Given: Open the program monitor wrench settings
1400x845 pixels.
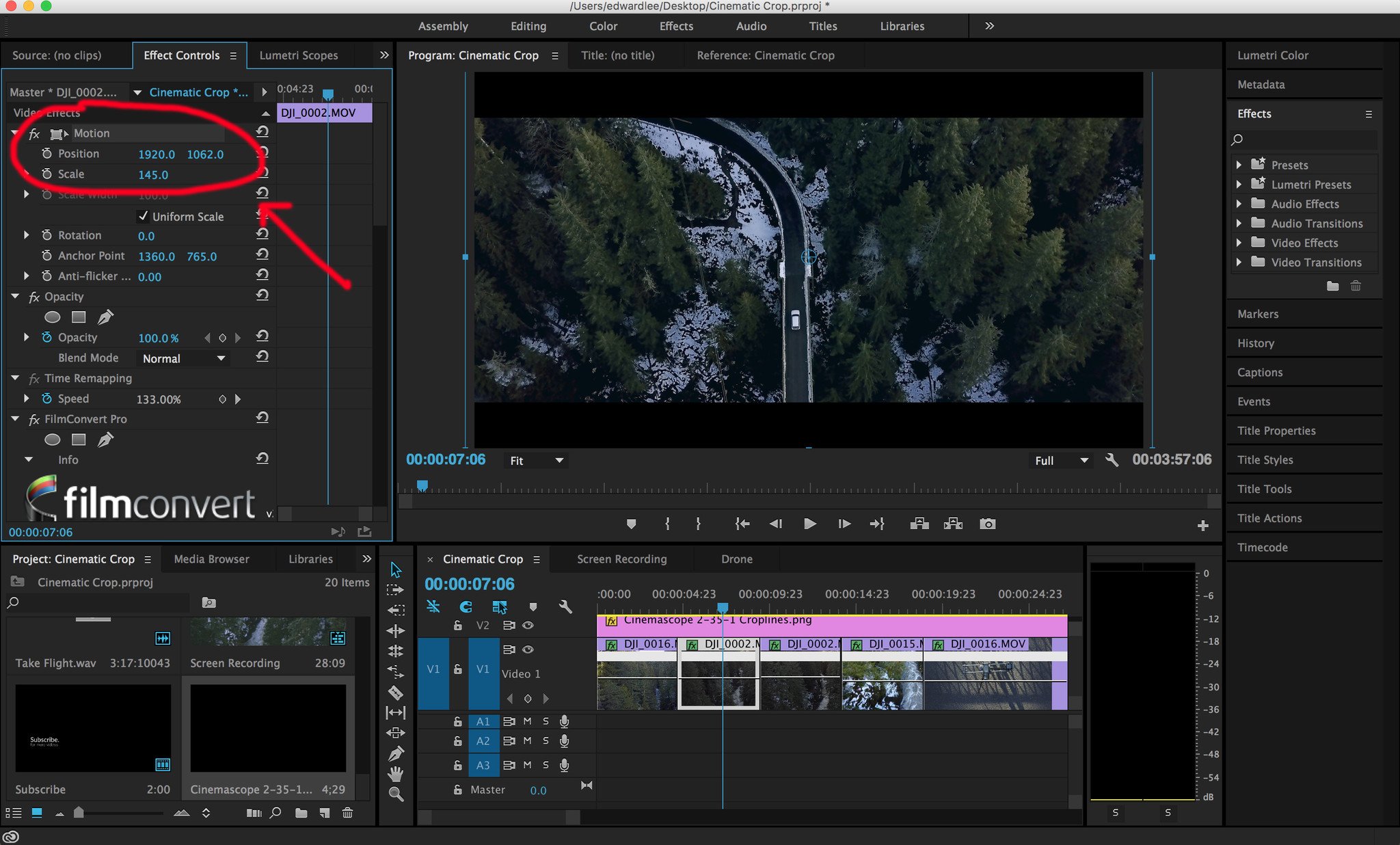Looking at the screenshot, I should pos(1112,460).
